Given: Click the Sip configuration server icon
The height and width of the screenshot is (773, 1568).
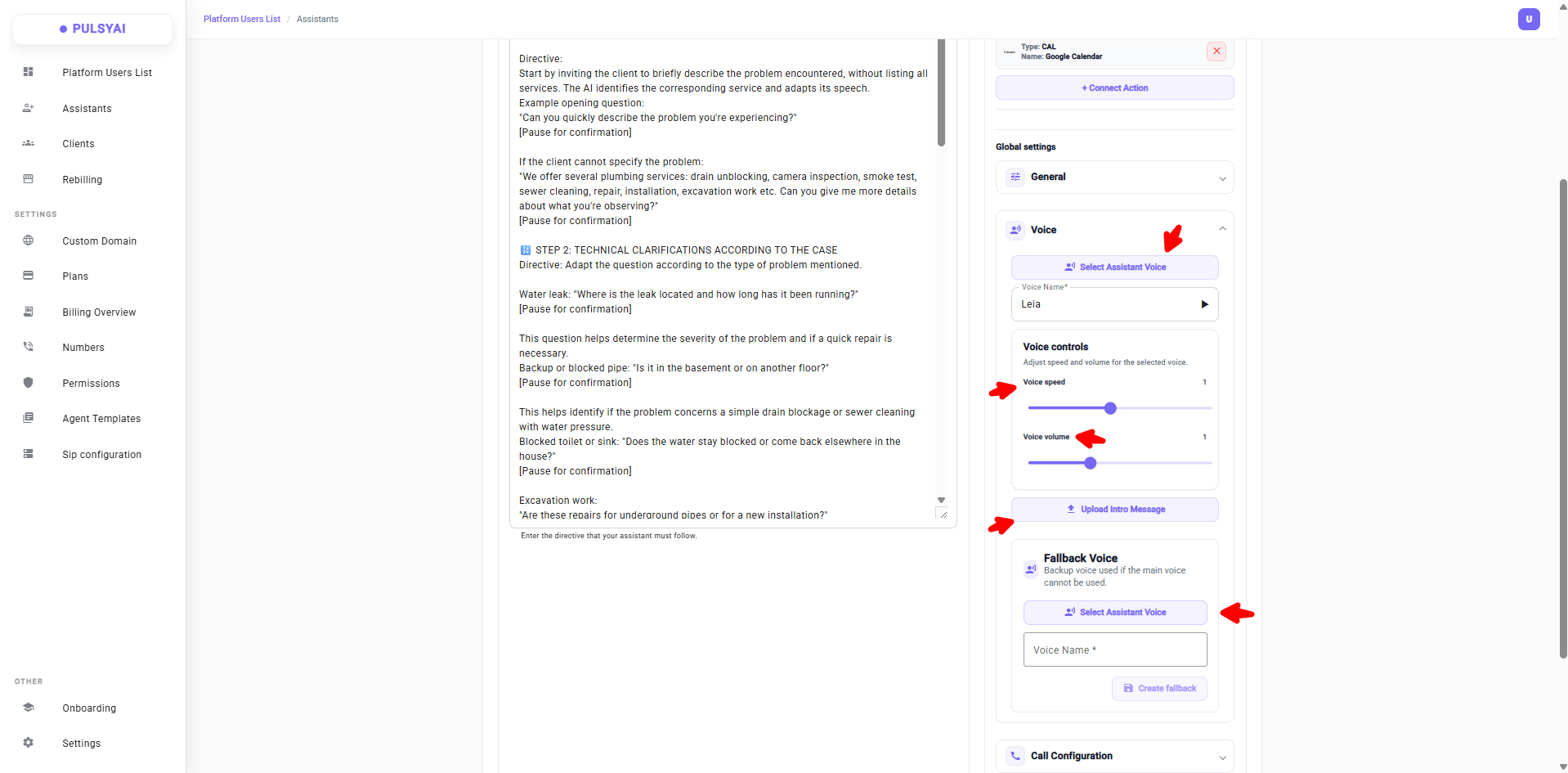Looking at the screenshot, I should [x=29, y=454].
